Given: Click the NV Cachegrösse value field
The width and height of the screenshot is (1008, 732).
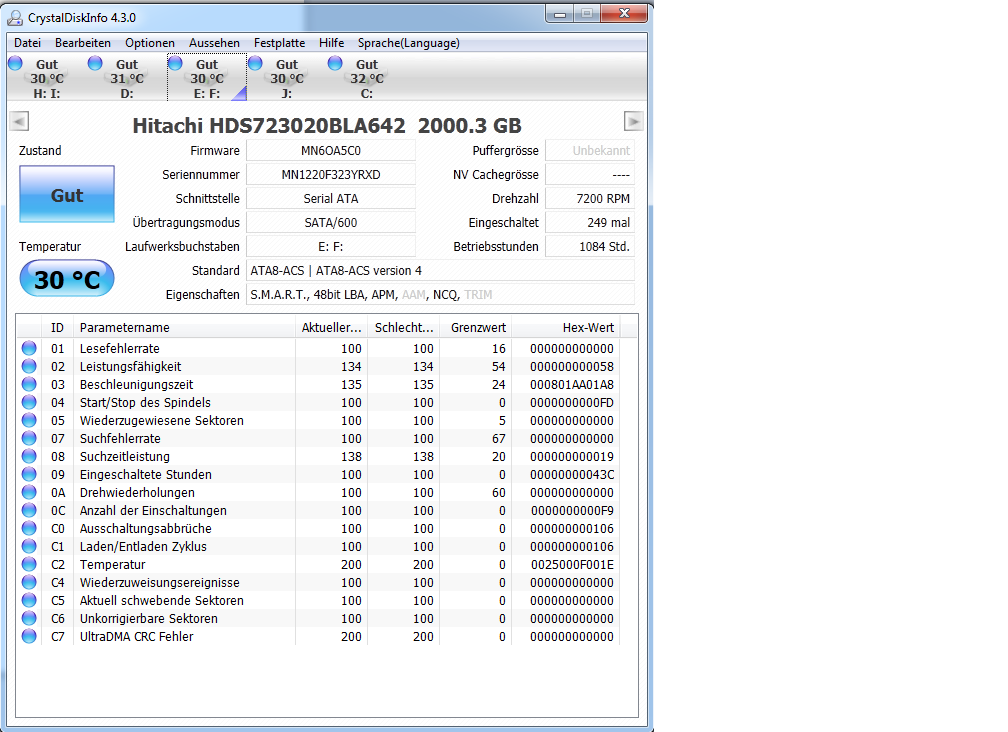Looking at the screenshot, I should pos(590,175).
